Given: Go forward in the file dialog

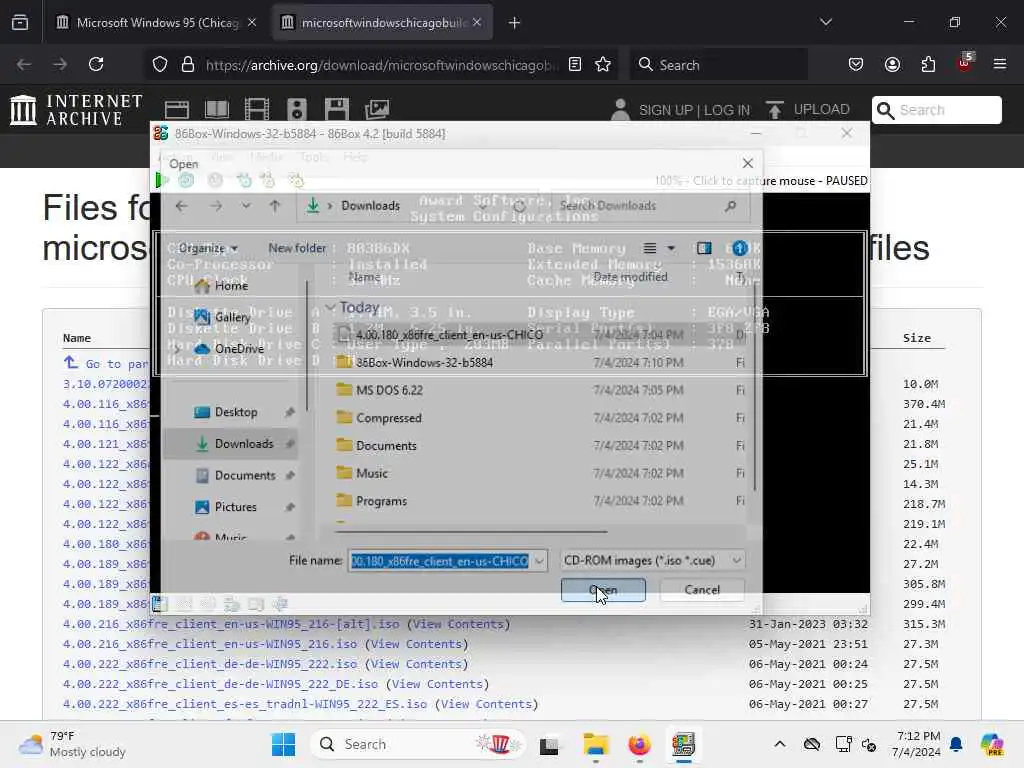Looking at the screenshot, I should (x=216, y=206).
